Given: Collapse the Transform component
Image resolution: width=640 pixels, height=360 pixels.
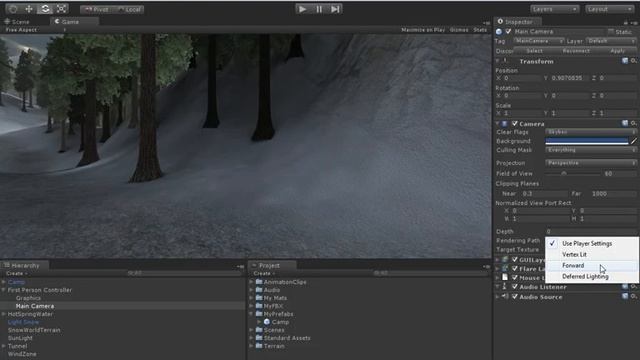Looking at the screenshot, I should point(498,61).
